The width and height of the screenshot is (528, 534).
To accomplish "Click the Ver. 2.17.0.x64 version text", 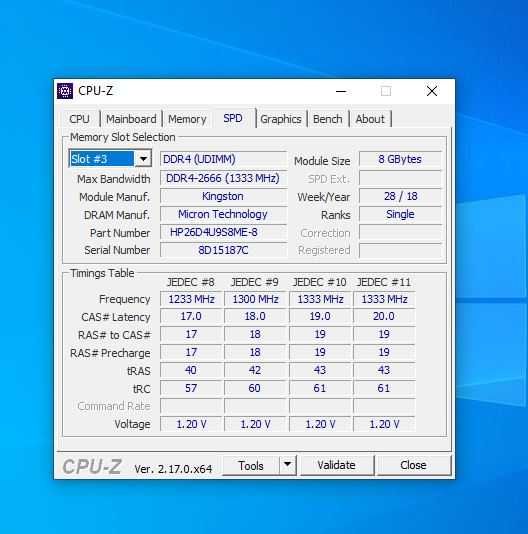I will click(173, 469).
